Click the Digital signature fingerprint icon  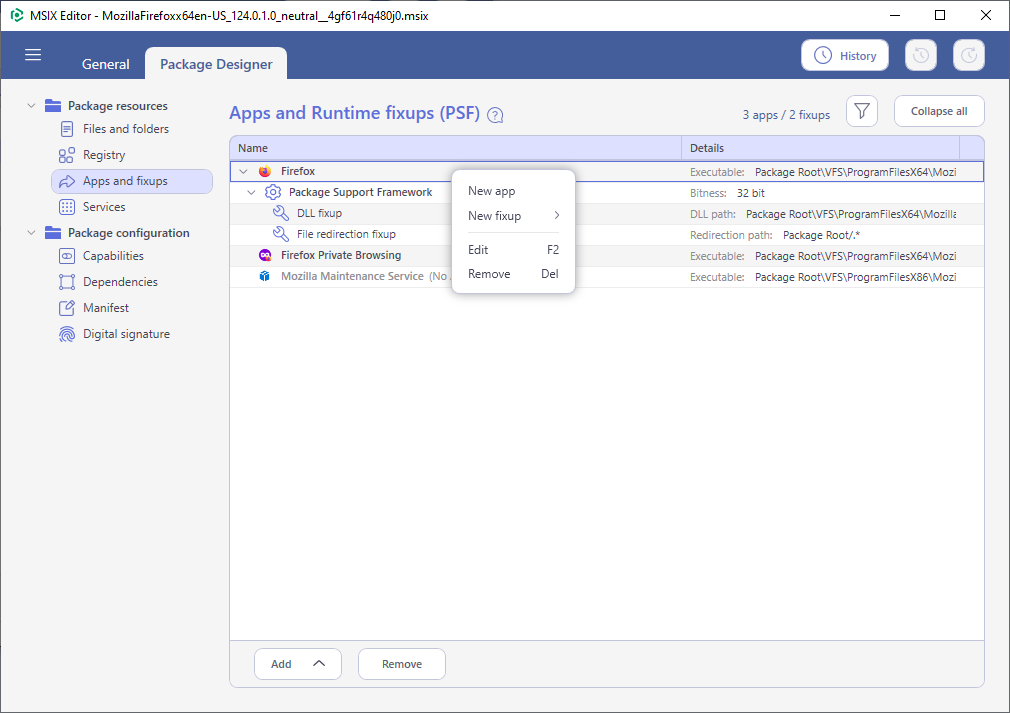pyautogui.click(x=66, y=334)
